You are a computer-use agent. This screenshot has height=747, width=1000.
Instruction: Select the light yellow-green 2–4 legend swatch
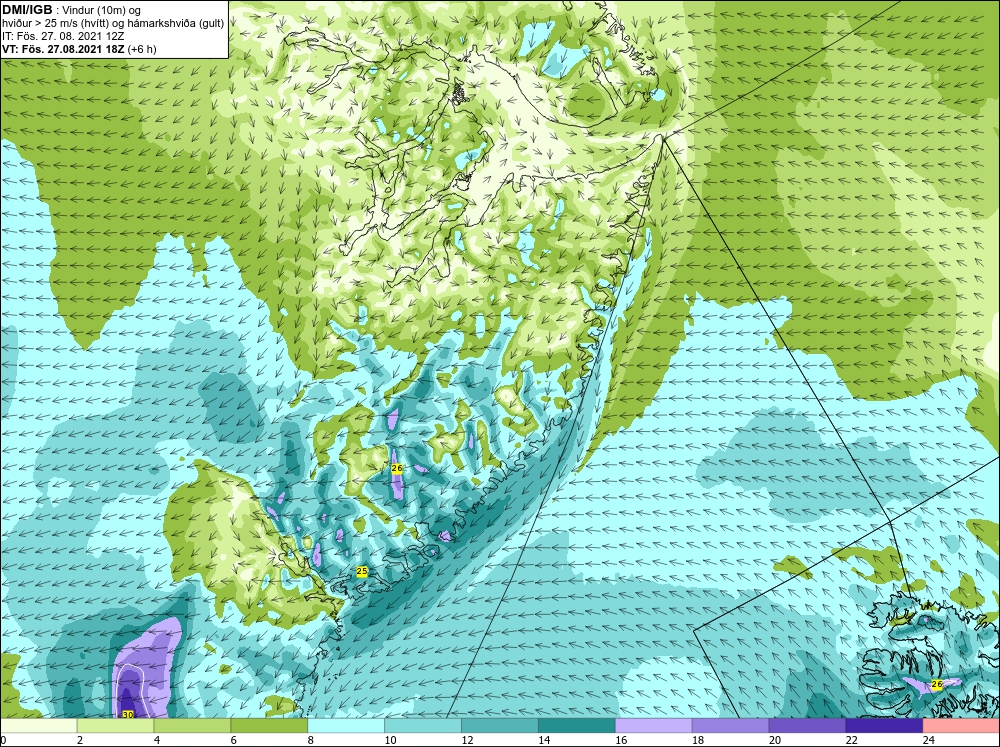tap(115, 726)
